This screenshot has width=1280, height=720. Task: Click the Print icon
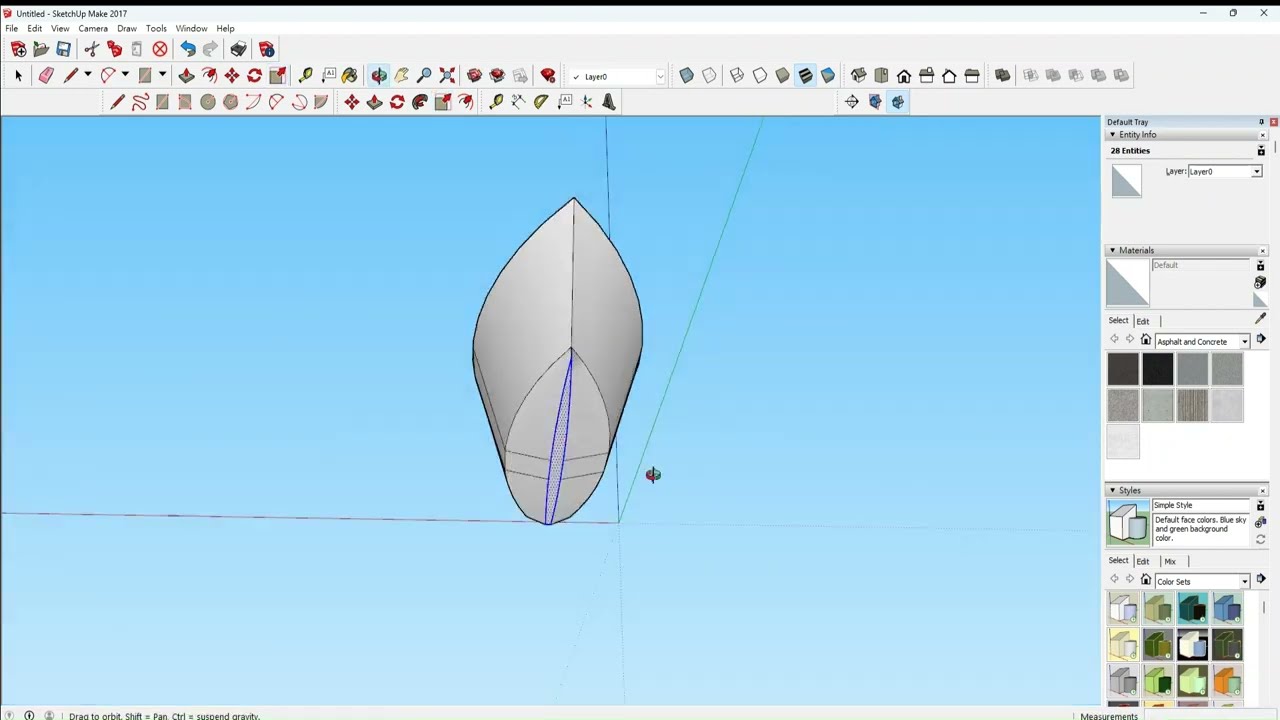238,49
